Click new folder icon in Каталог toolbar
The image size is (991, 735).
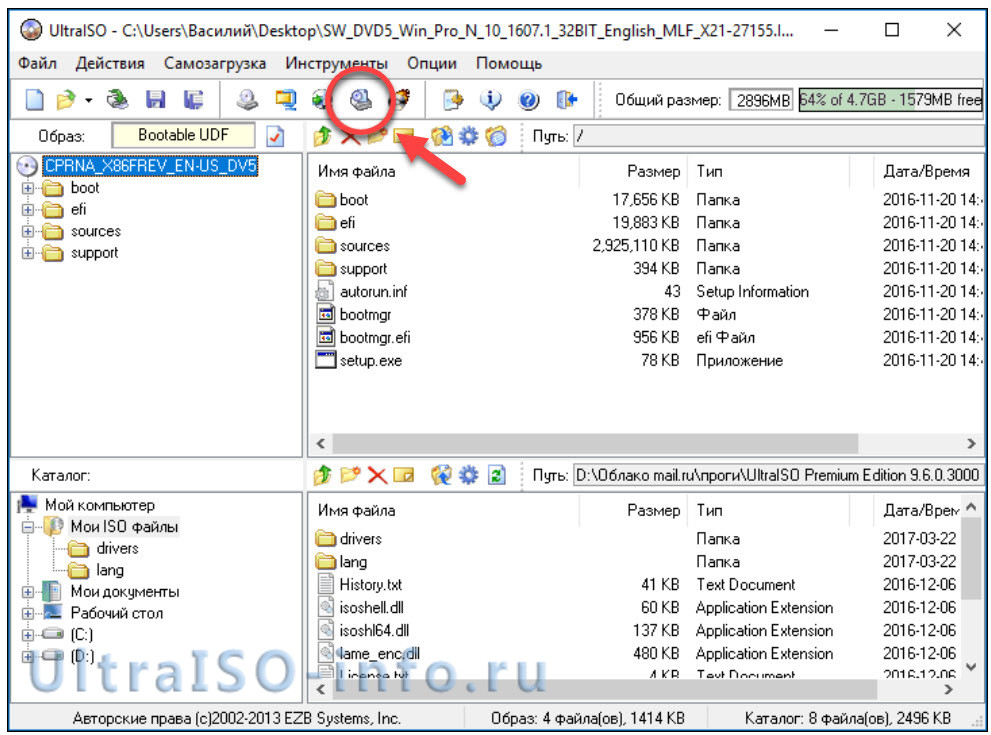[350, 475]
